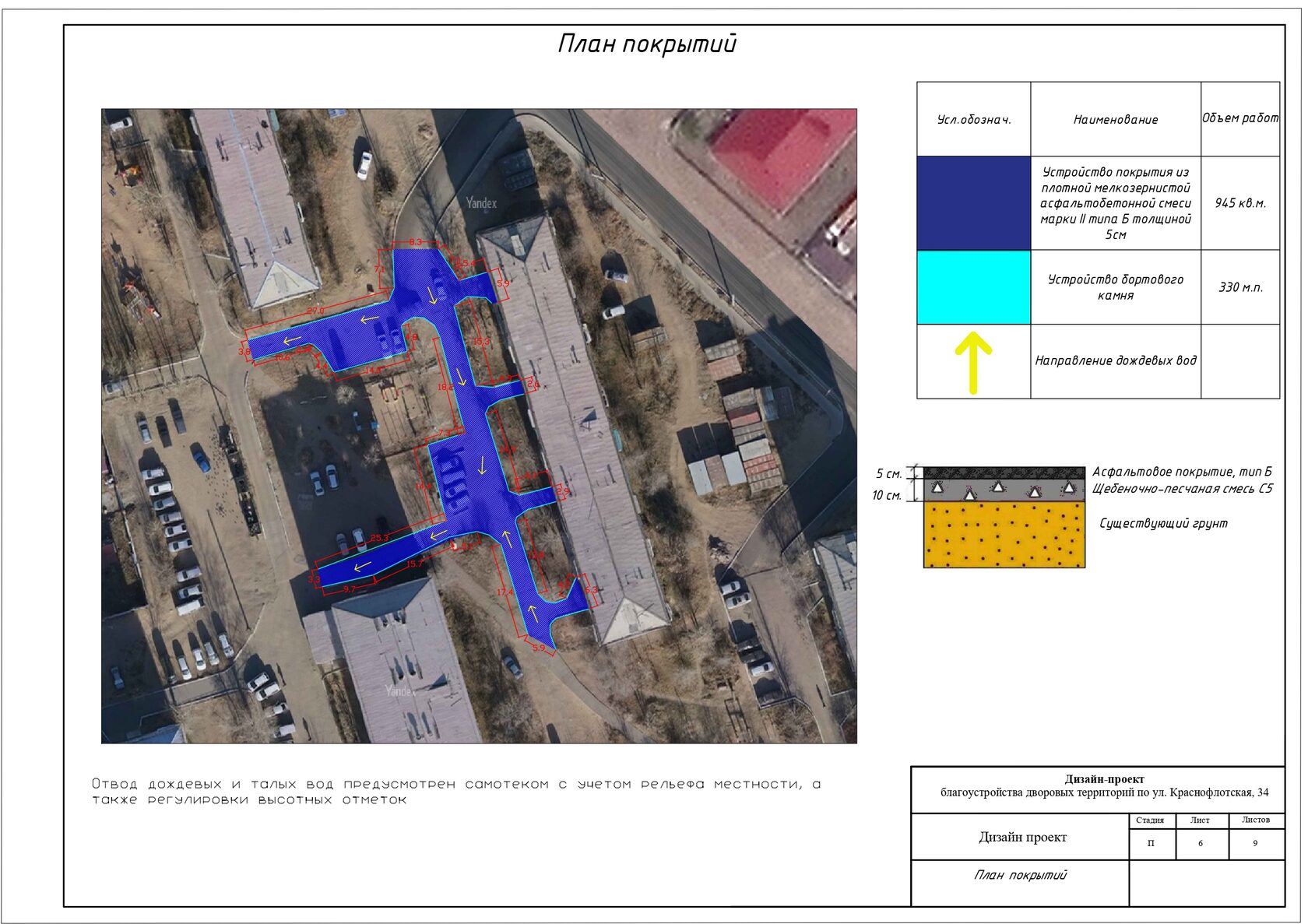Click the 'Наименование' table header cell
Screen dimensions: 1308x924
[x=1116, y=120]
